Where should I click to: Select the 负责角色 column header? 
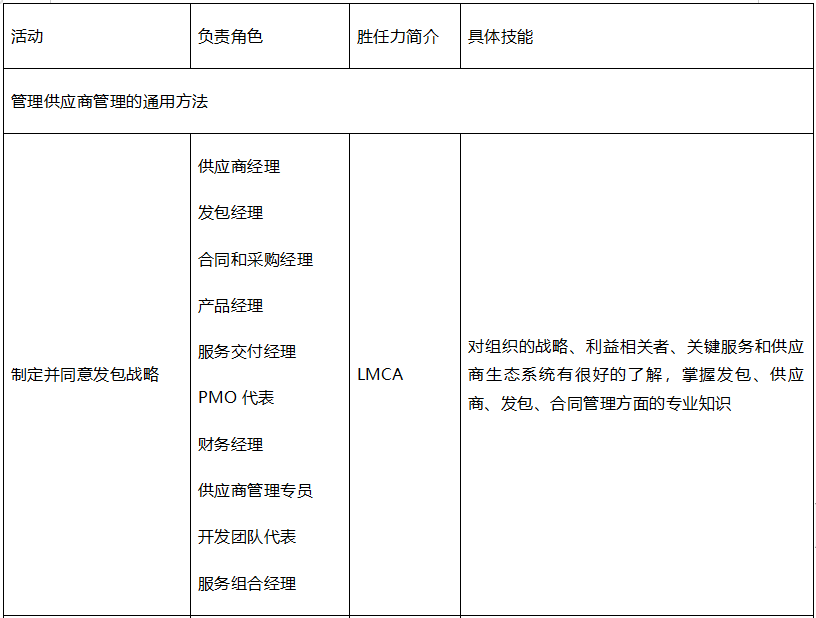[x=230, y=37]
